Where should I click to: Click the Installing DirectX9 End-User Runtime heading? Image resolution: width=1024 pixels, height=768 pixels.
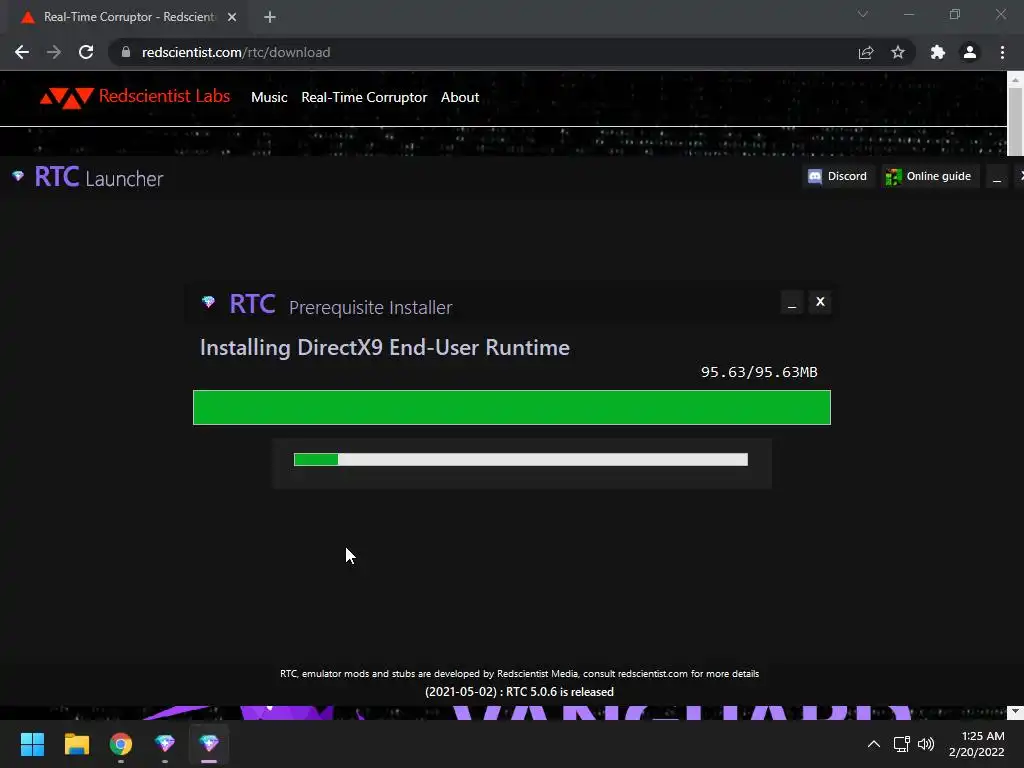385,347
